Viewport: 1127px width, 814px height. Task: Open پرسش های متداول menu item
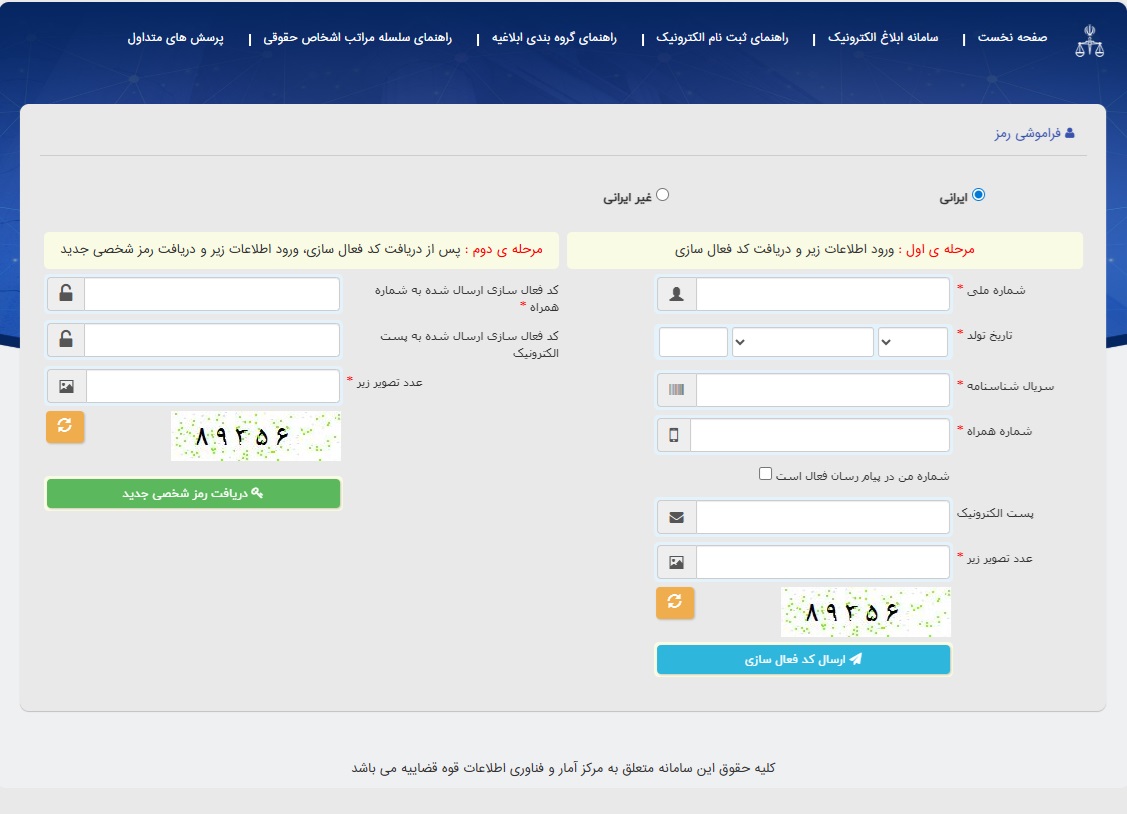point(175,37)
